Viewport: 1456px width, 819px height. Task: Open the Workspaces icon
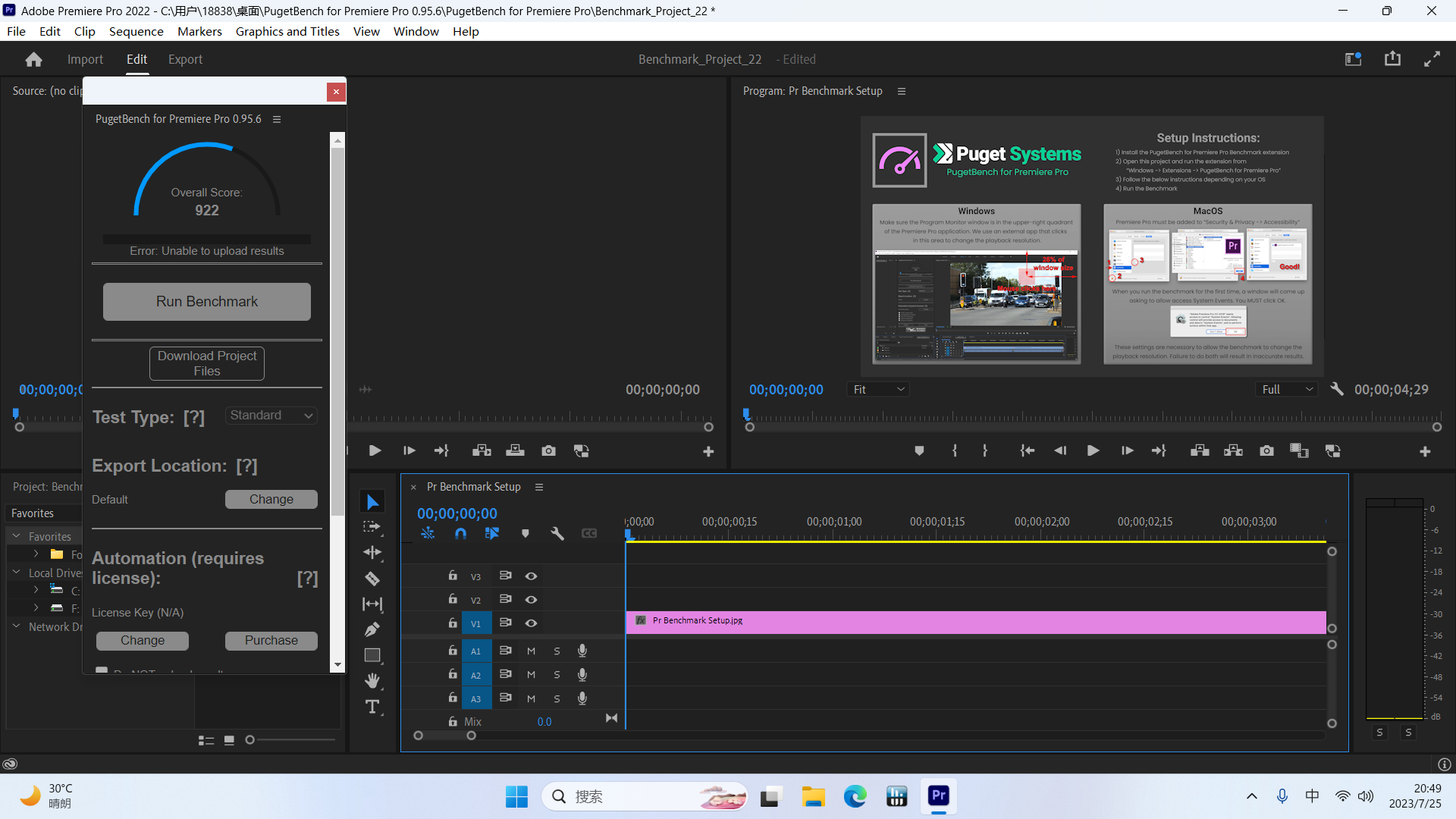coord(1354,59)
